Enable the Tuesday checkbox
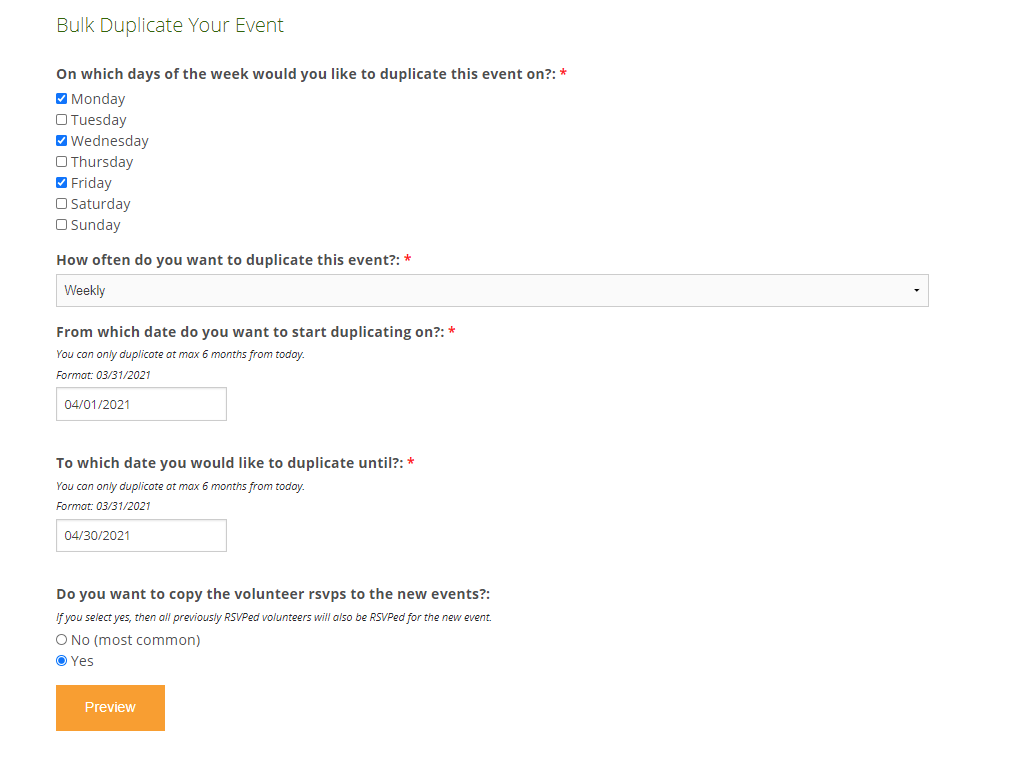This screenshot has height=764, width=1010. [x=62, y=120]
